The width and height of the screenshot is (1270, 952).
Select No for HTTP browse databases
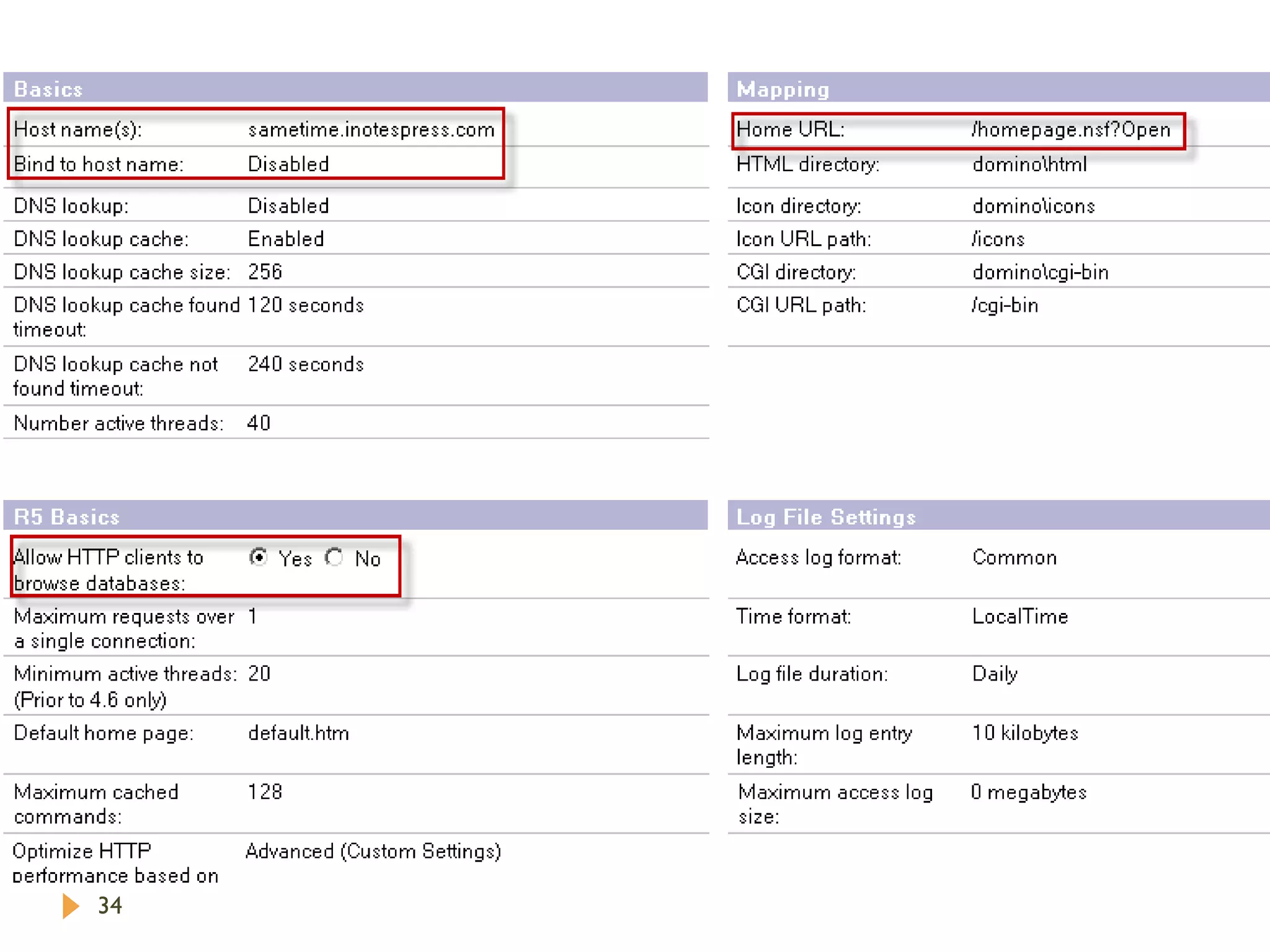coord(335,557)
